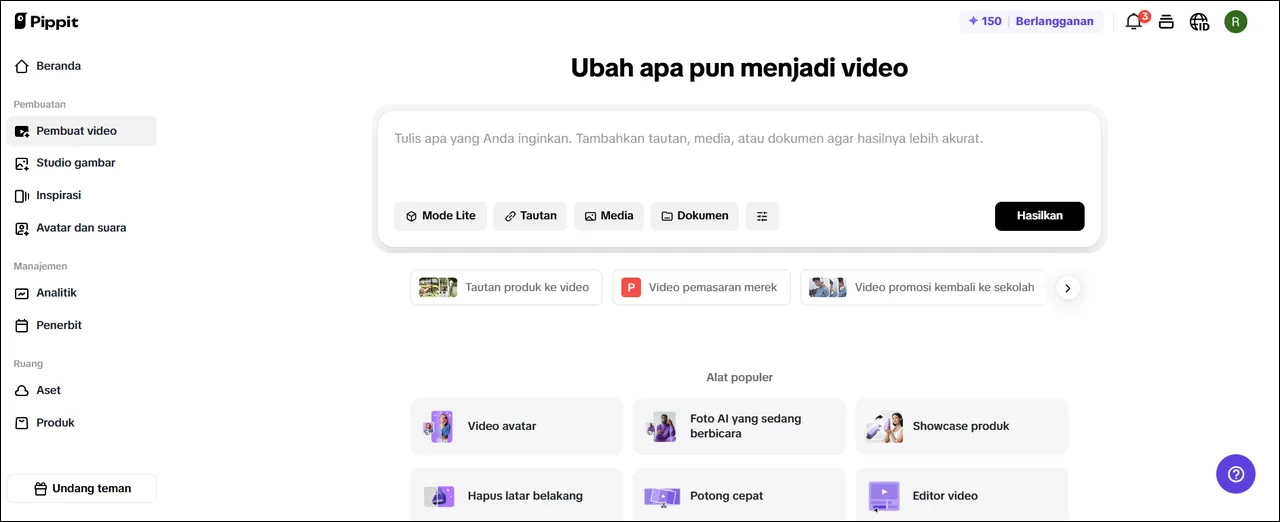Open the settings sliders icon
1280x522 pixels.
coord(762,216)
